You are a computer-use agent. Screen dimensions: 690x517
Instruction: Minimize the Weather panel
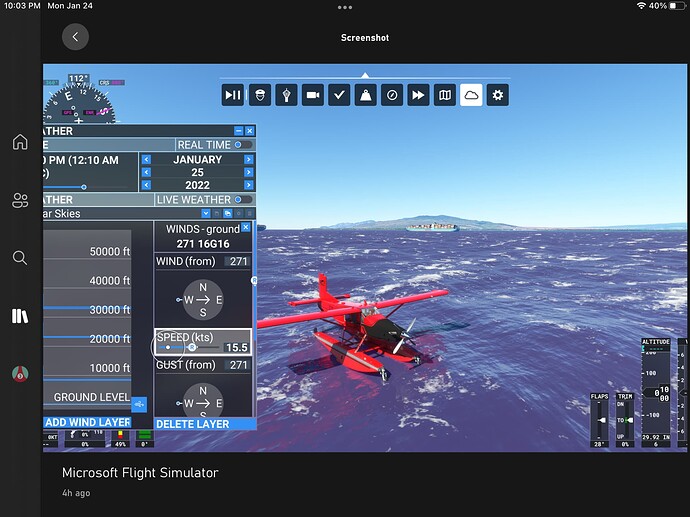(x=239, y=131)
